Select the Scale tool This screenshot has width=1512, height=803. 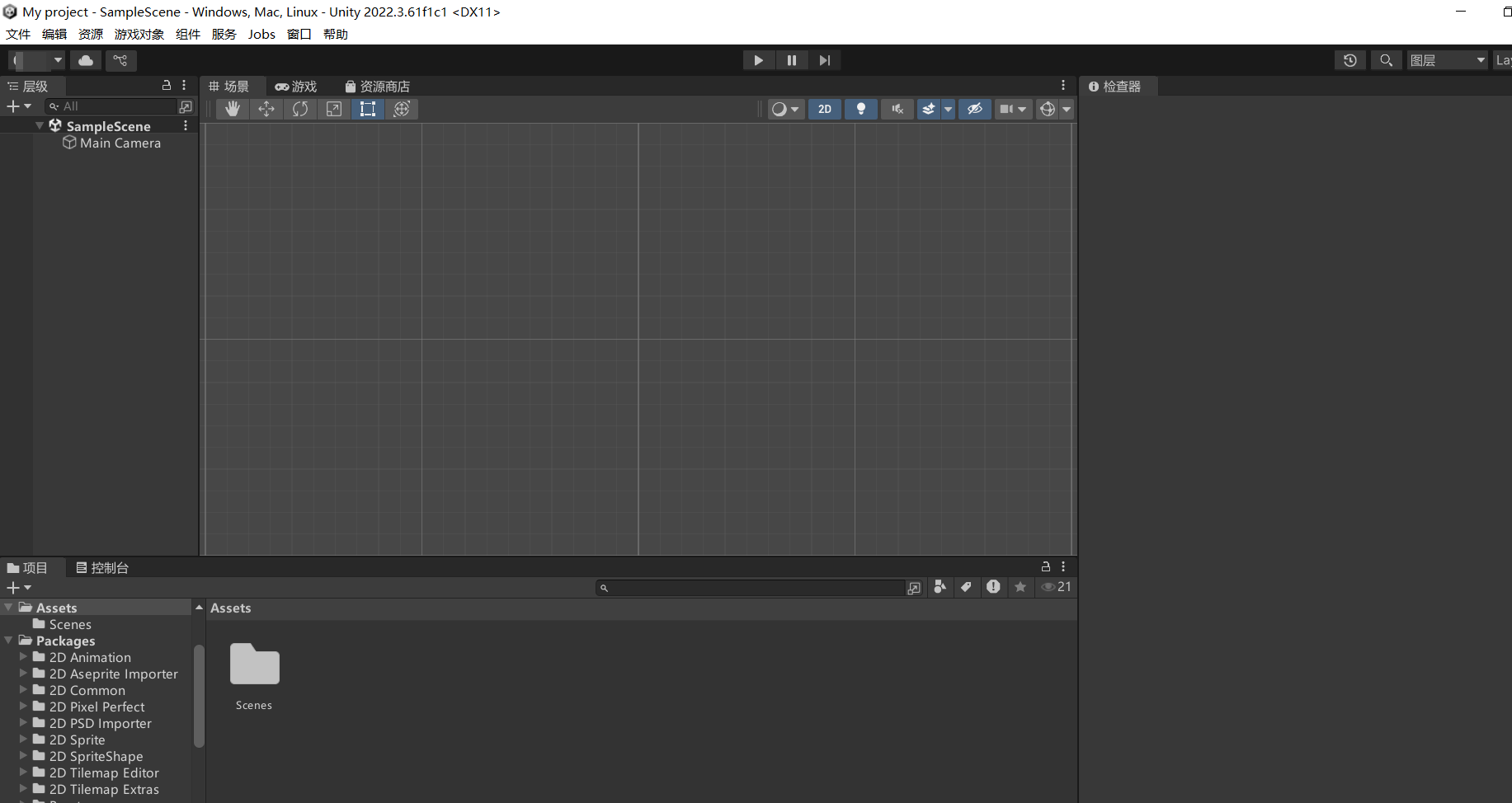(334, 109)
